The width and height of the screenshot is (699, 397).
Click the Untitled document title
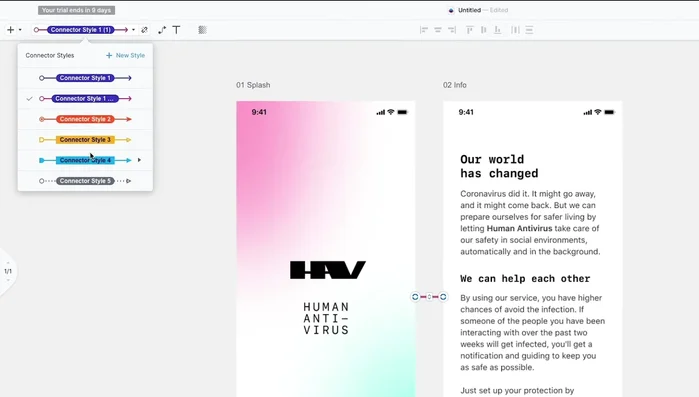469,10
